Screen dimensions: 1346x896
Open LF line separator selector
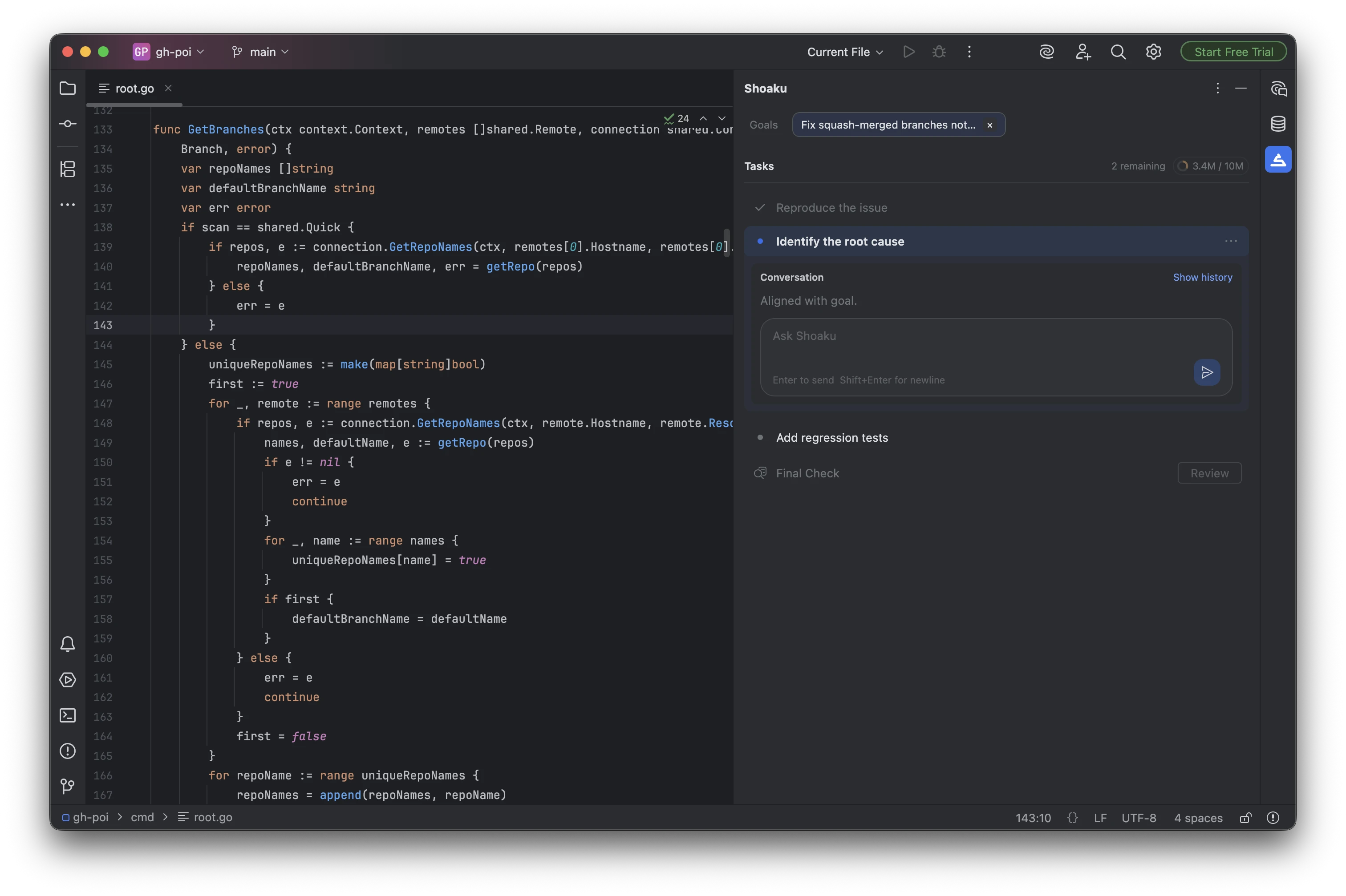tap(1100, 818)
